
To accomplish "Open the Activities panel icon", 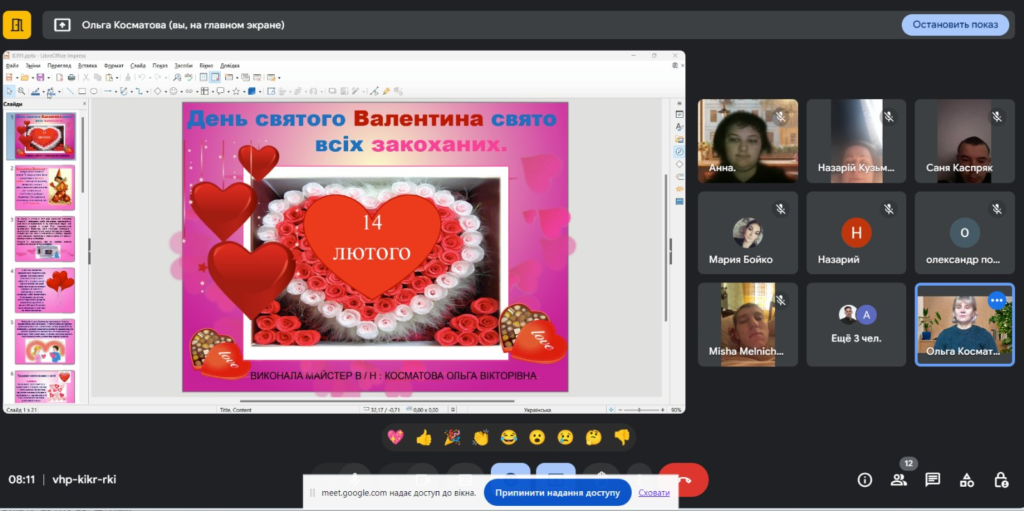I will (966, 480).
